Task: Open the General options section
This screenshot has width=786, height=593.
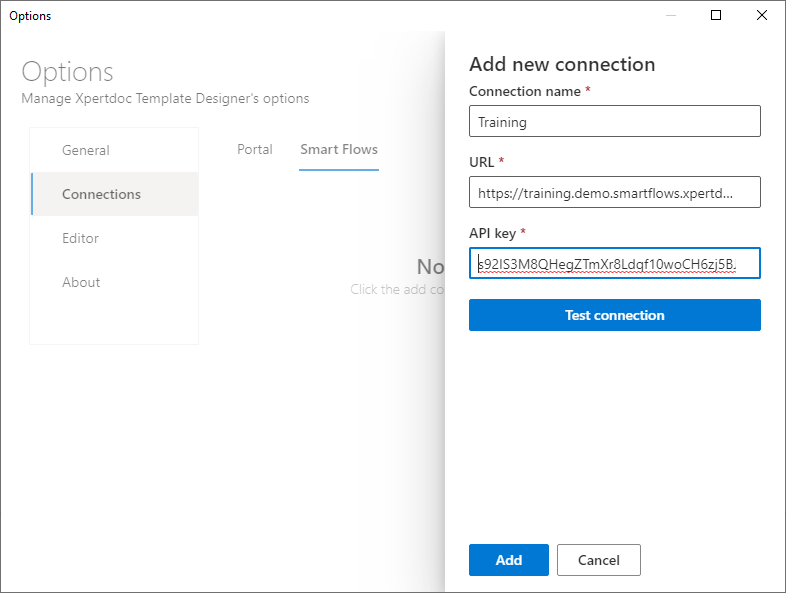Action: coord(114,150)
